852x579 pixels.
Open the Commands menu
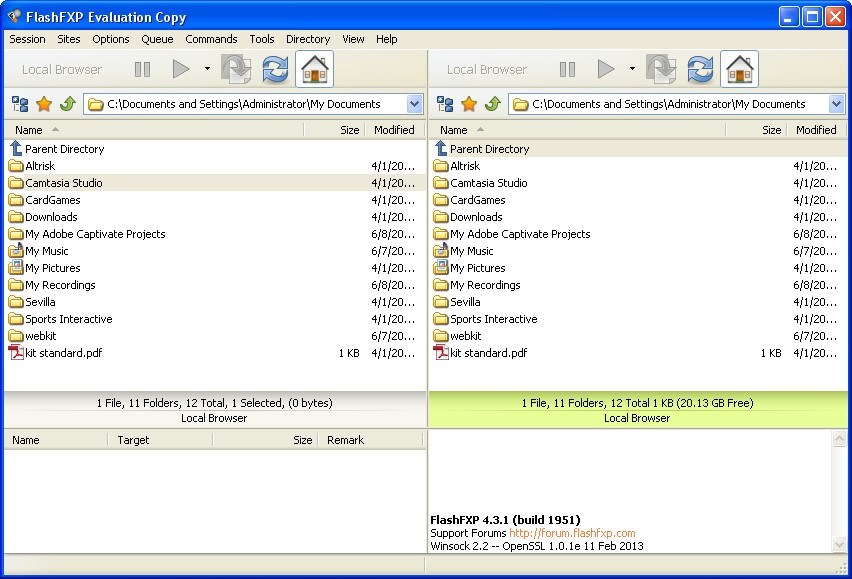click(211, 39)
